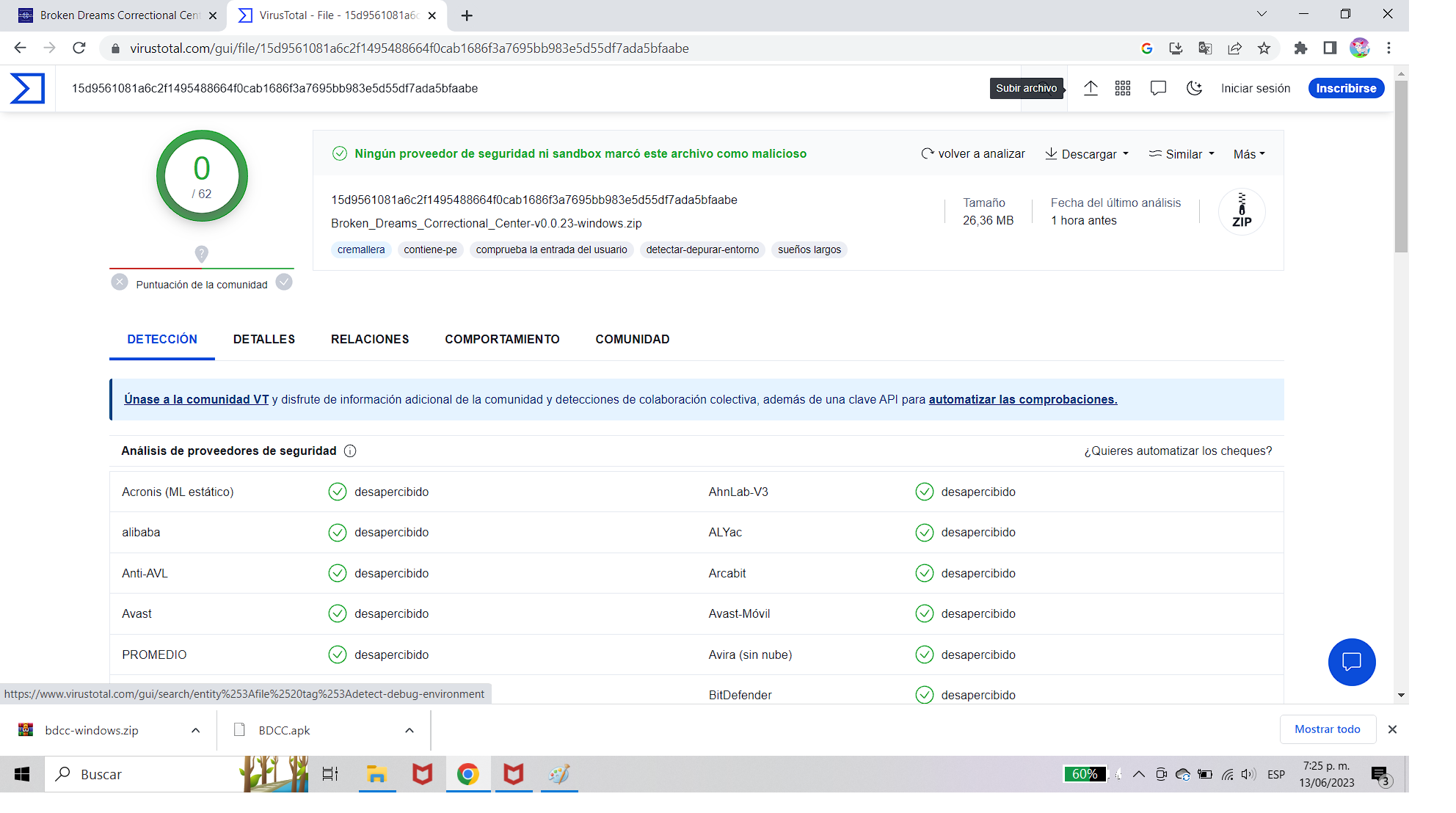This screenshot has height=813, width=1456.
Task: Click the browser address bar URL
Action: (409, 48)
